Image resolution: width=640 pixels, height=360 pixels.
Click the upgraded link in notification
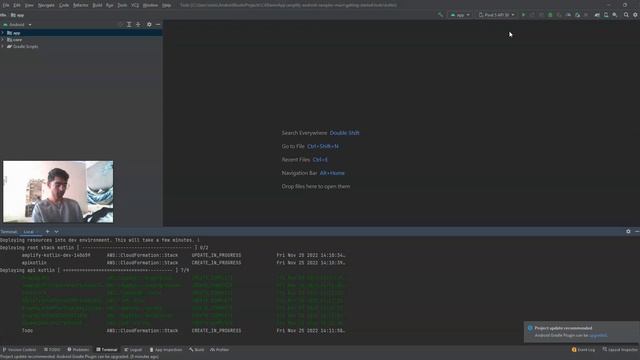coord(598,336)
